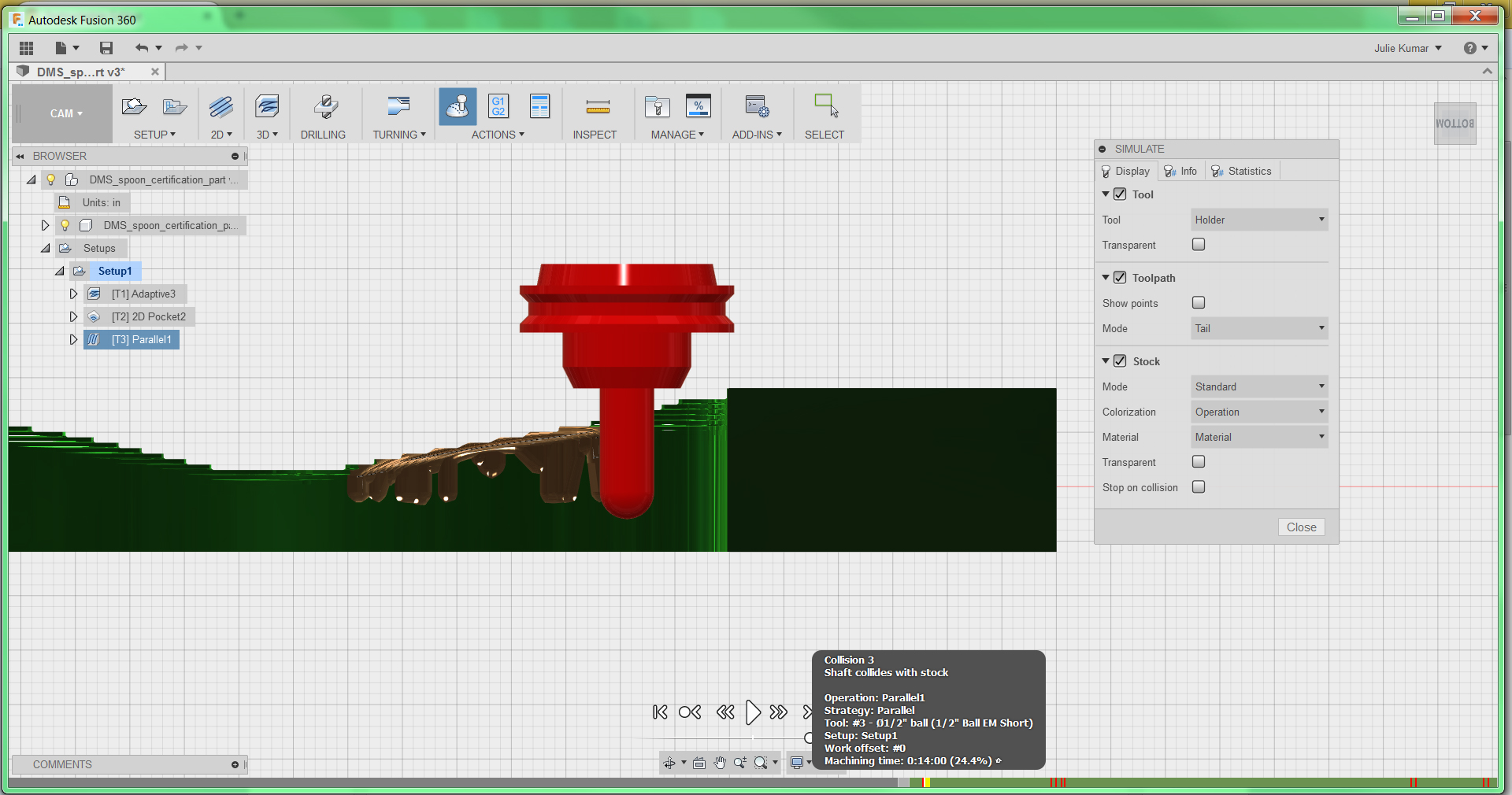Click the Inspect measure ruler icon
This screenshot has height=795, width=1512.
[x=598, y=107]
